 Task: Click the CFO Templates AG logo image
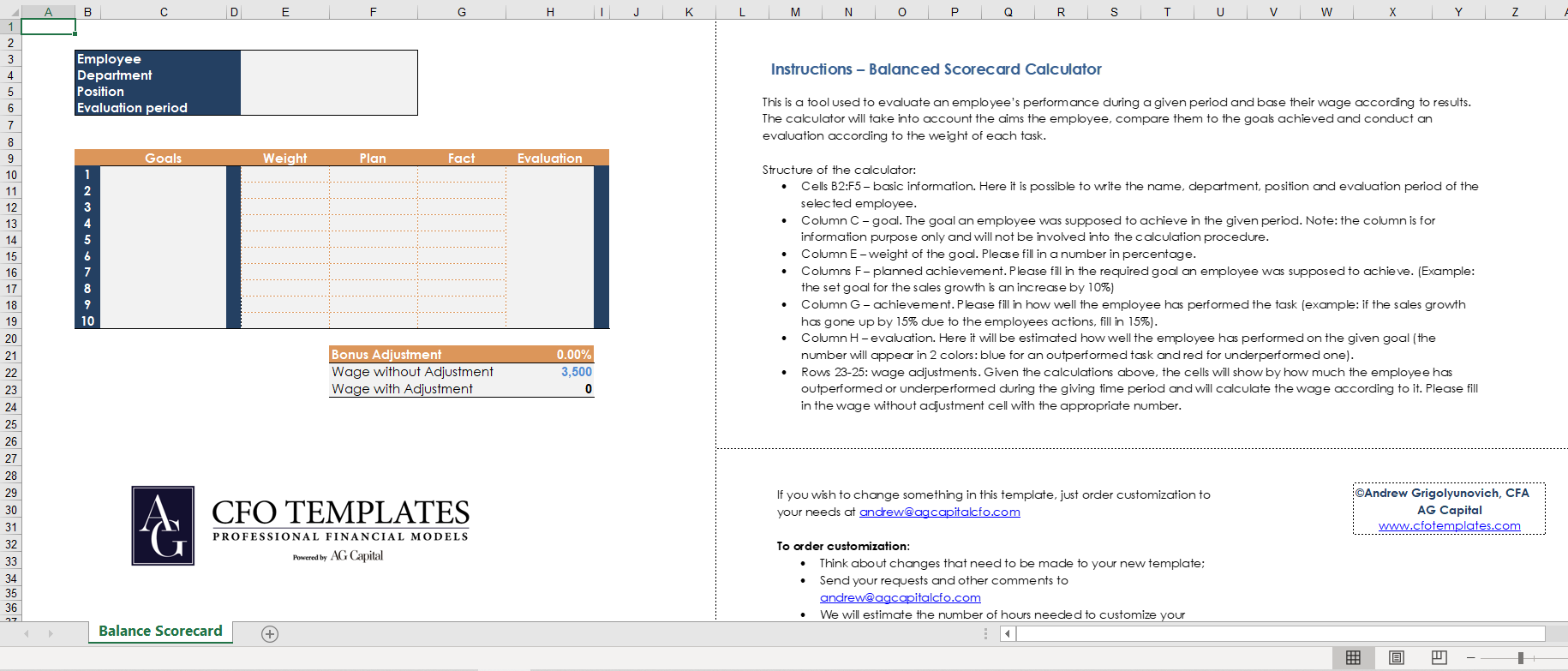tap(300, 525)
